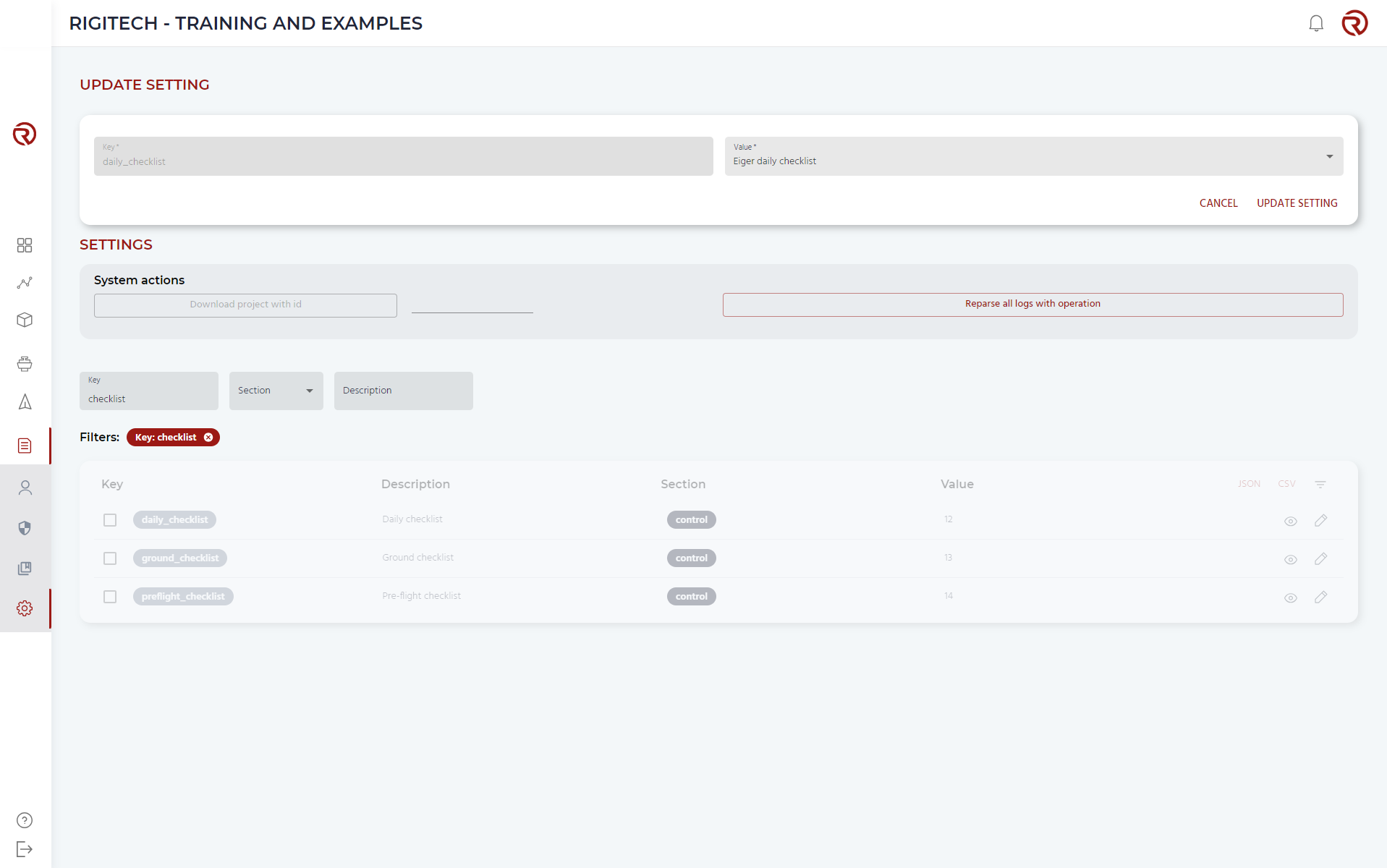Focus the Description filter field
The width and height of the screenshot is (1387, 868).
[x=404, y=391]
